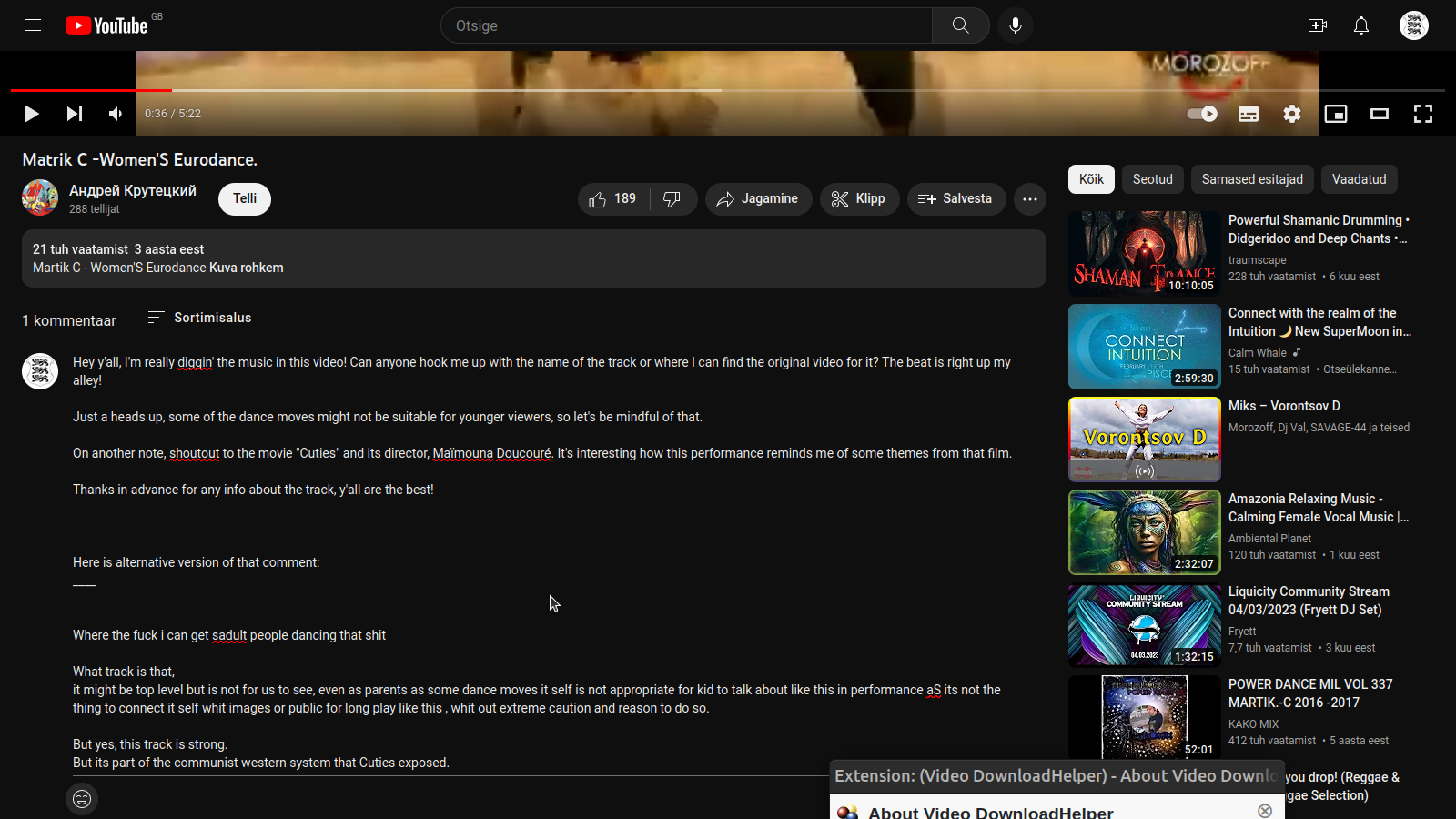Click the 0:36 / 5:22 time display
The height and width of the screenshot is (819, 1456).
(173, 114)
